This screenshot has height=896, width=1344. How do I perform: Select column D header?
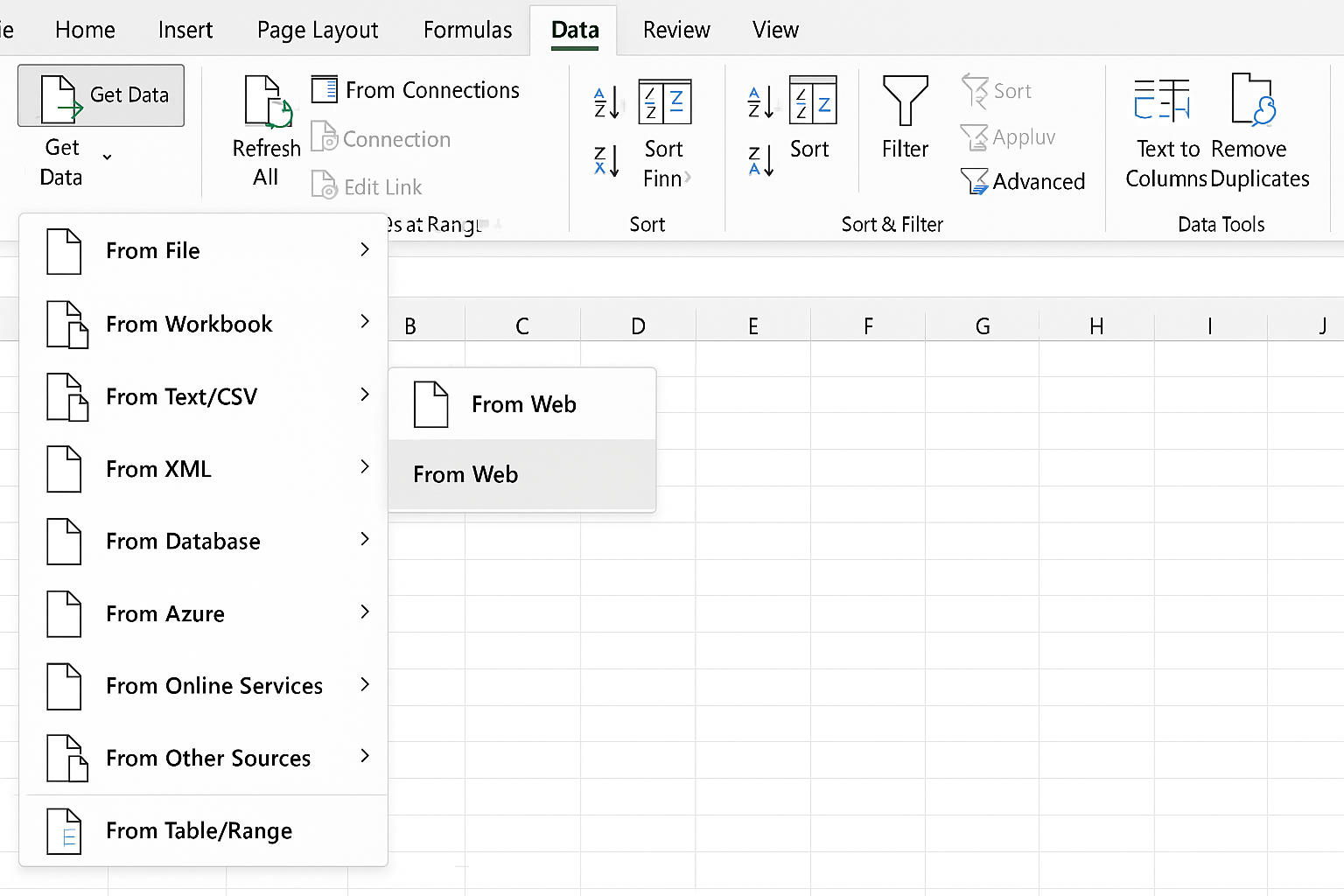pyautogui.click(x=638, y=326)
